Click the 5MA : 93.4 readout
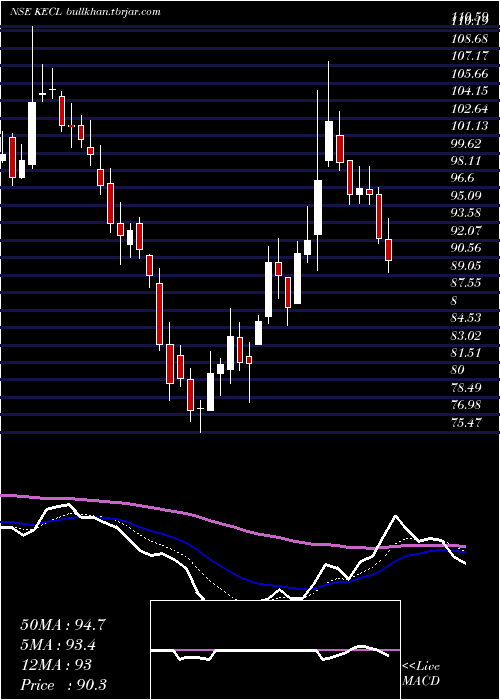 tap(58, 645)
